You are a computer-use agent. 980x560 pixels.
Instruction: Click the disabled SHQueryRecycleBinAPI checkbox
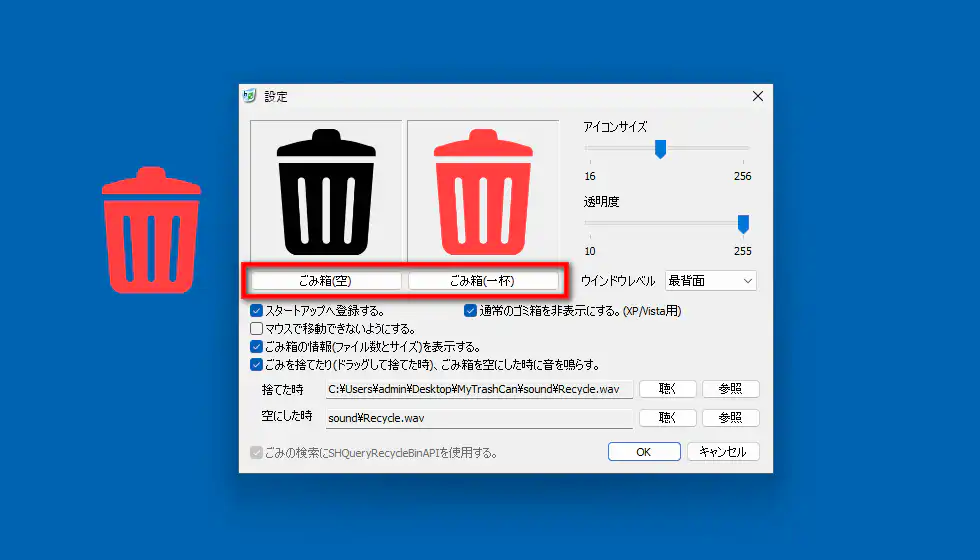(256, 452)
